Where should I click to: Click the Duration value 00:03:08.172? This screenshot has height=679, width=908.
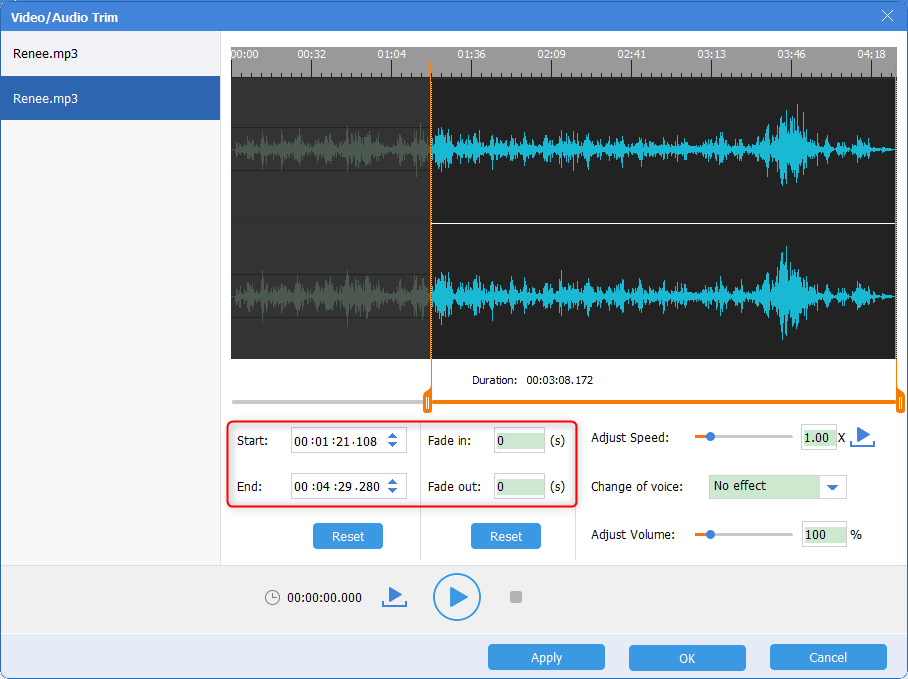pos(559,380)
